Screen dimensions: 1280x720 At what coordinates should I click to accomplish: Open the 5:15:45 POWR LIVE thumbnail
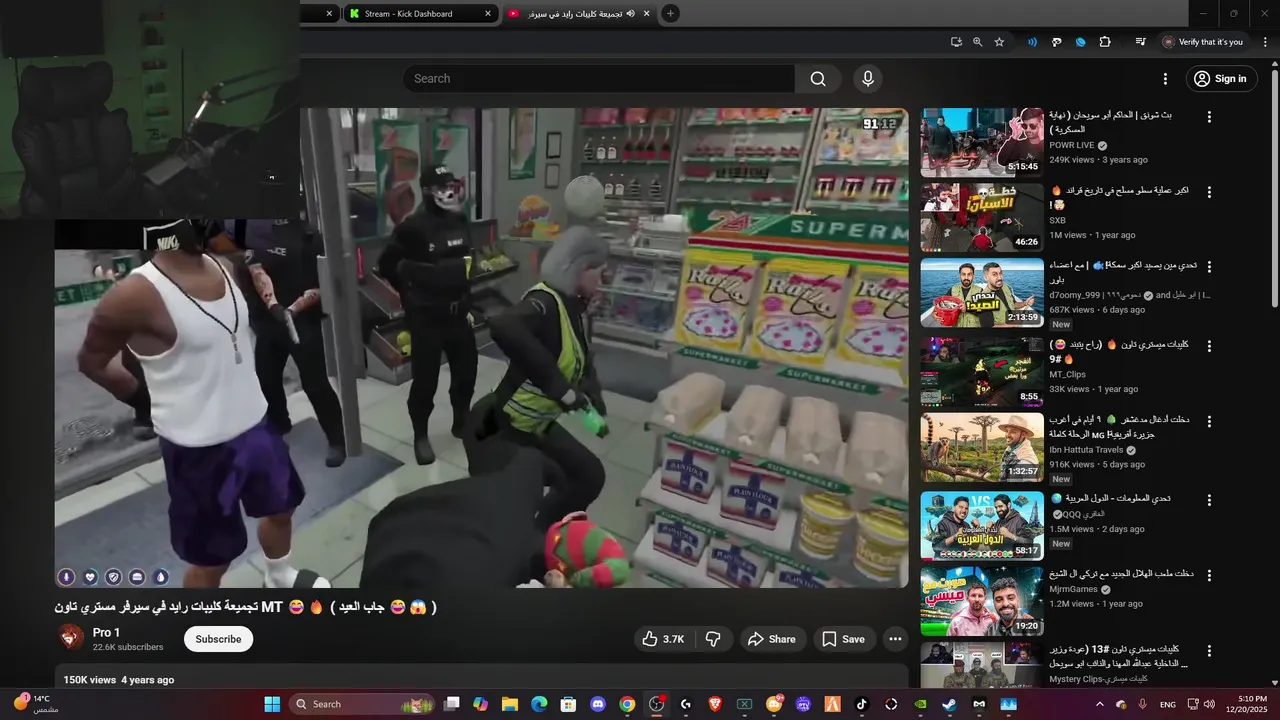point(982,142)
